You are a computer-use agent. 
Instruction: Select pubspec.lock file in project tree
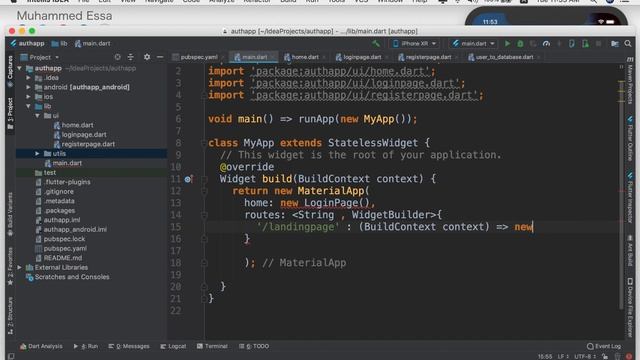pos(64,239)
